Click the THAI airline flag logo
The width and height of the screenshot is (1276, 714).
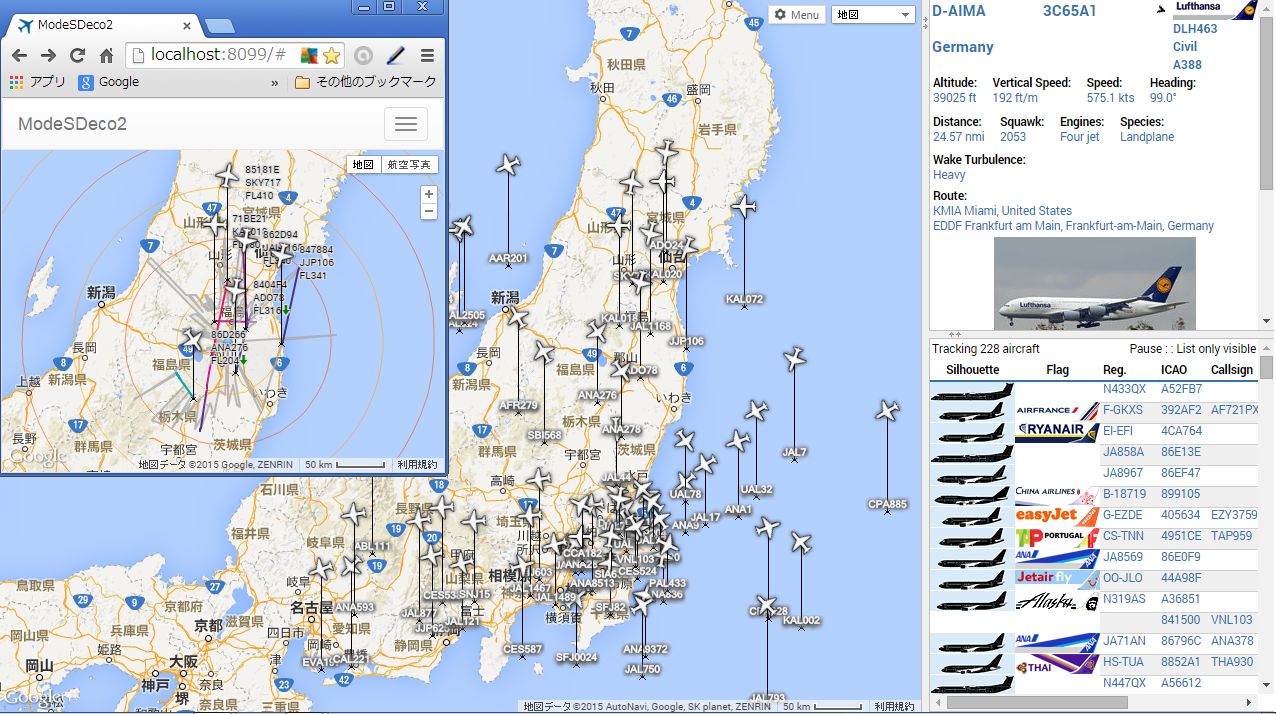click(x=1057, y=663)
